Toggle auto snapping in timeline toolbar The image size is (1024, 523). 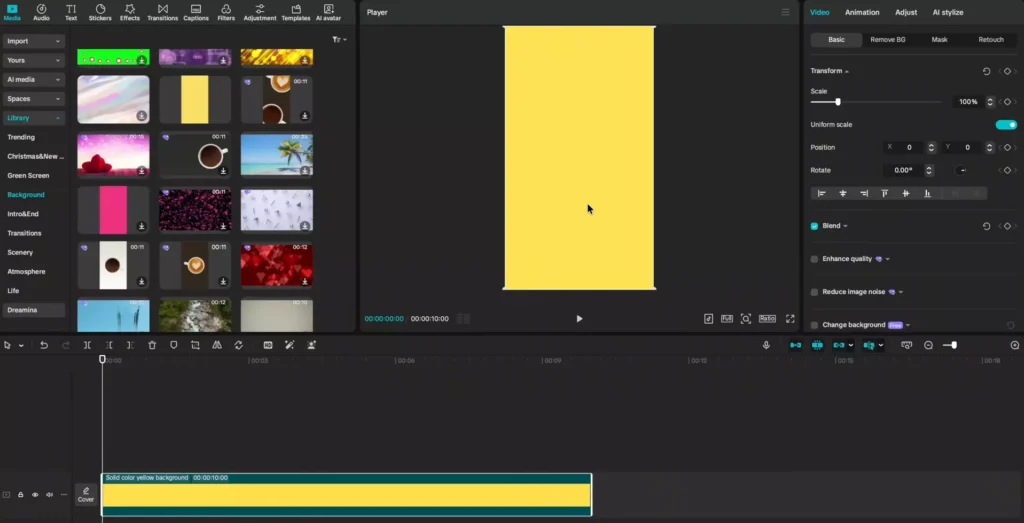817,345
